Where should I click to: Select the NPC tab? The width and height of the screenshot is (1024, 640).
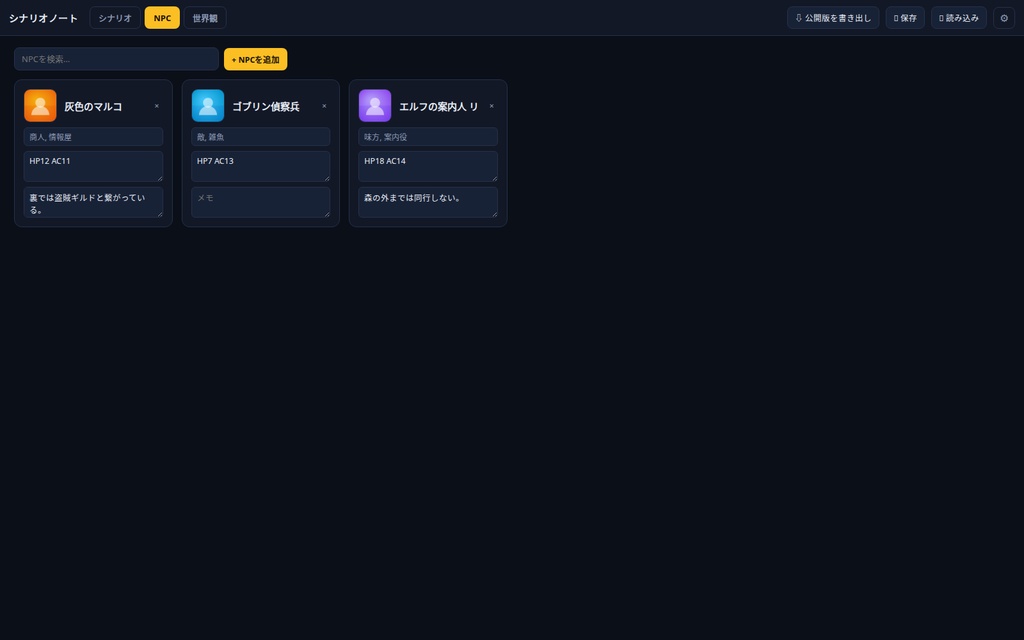pyautogui.click(x=162, y=18)
